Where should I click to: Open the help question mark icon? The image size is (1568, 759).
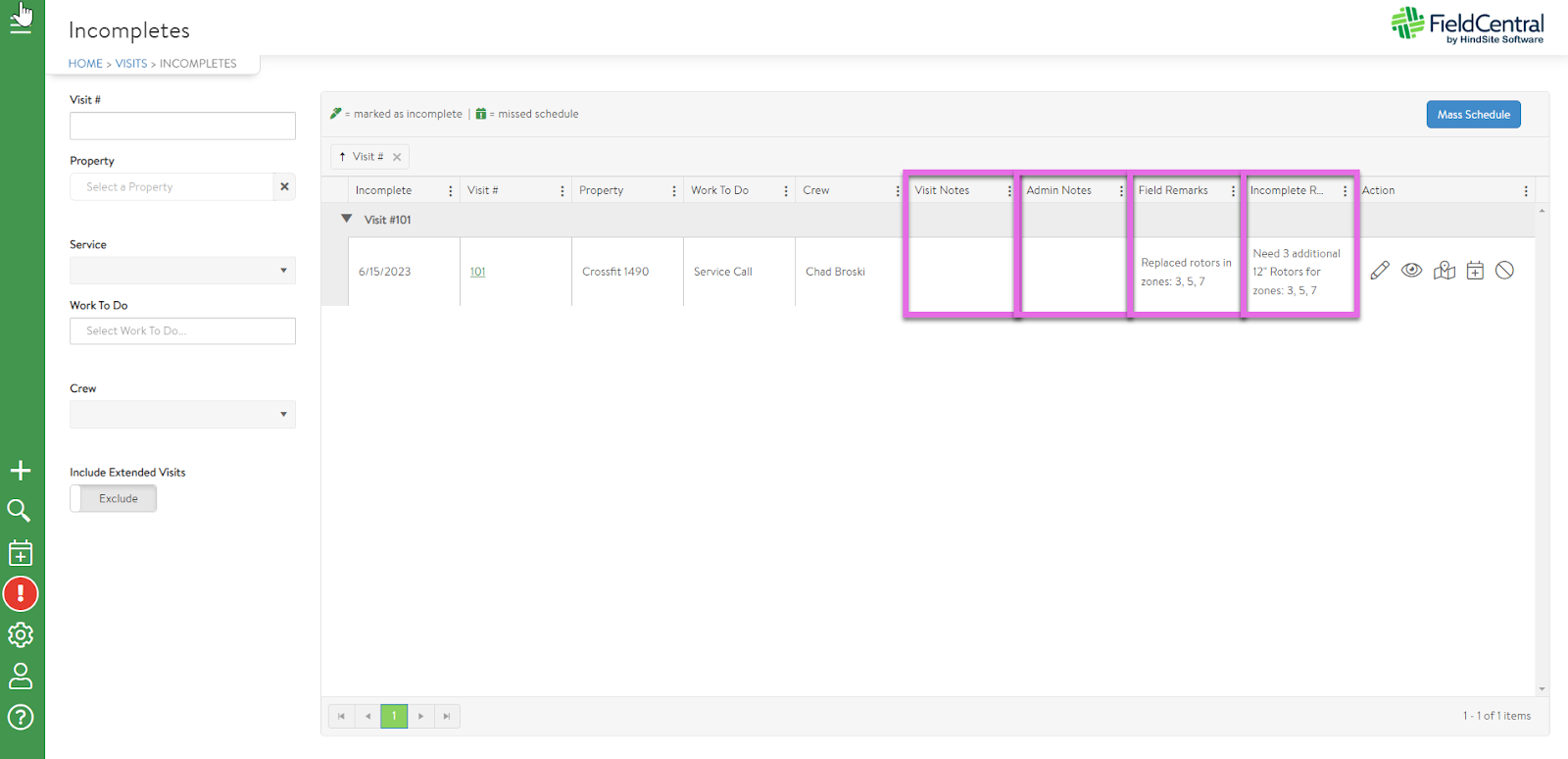pyautogui.click(x=21, y=717)
